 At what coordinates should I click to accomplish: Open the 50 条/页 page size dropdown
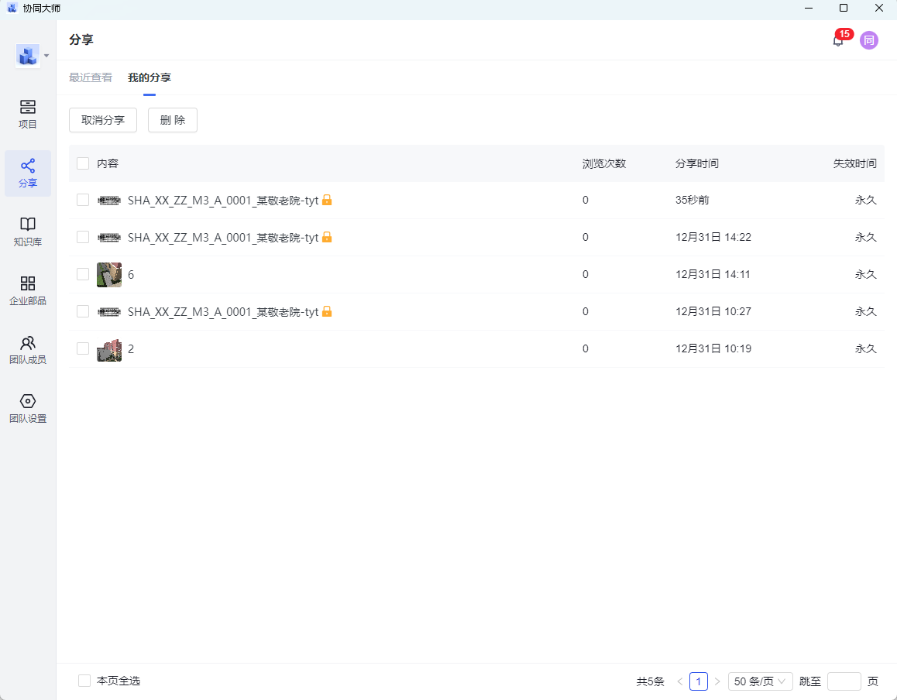(760, 681)
